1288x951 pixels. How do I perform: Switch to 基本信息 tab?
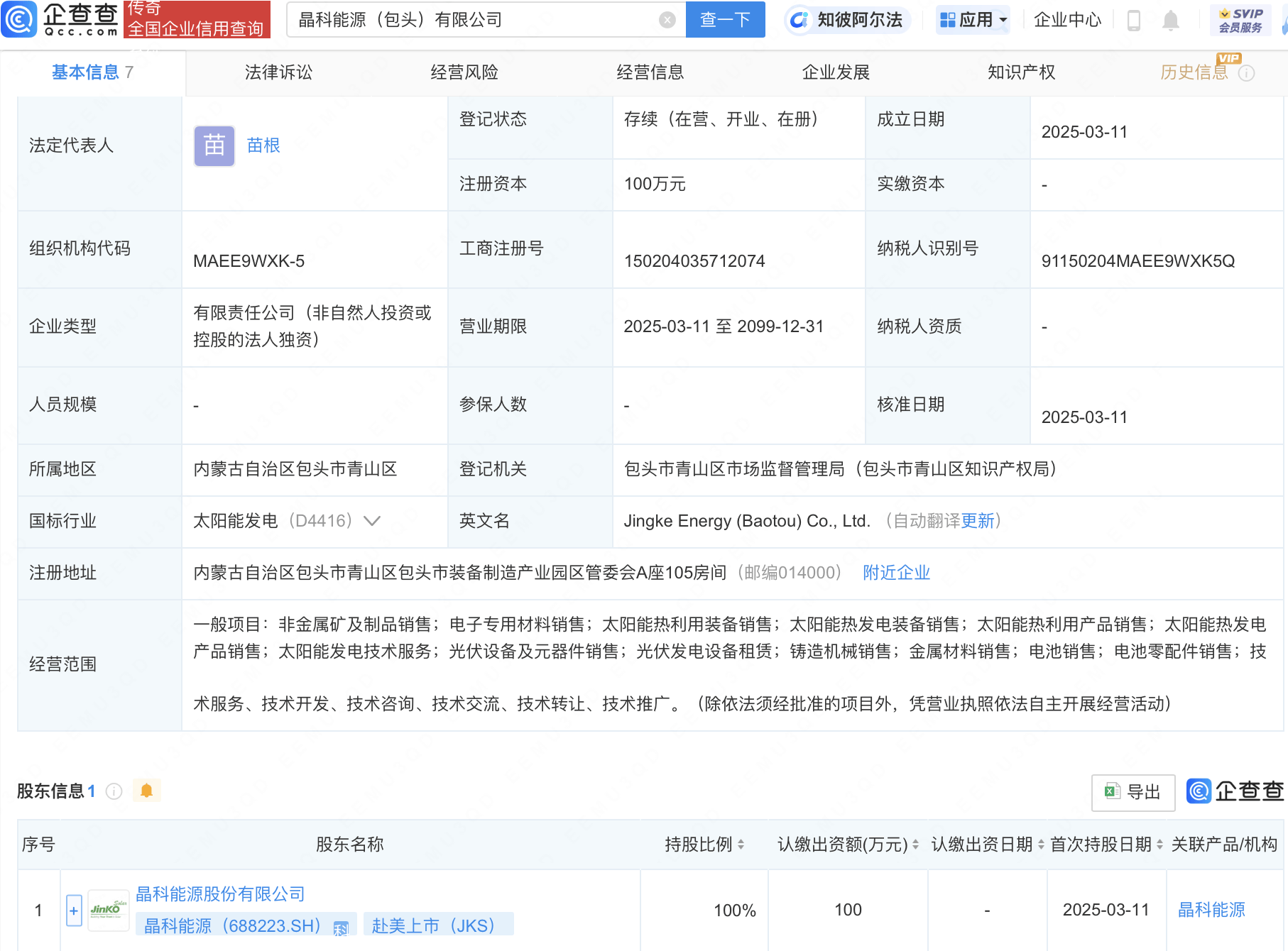(92, 72)
